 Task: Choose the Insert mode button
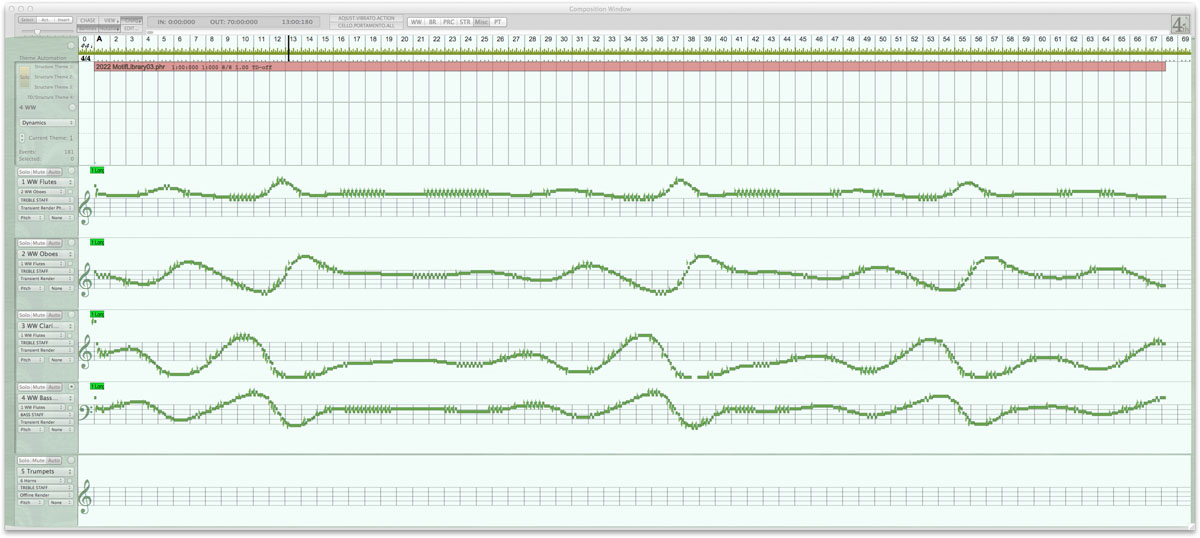click(x=63, y=20)
